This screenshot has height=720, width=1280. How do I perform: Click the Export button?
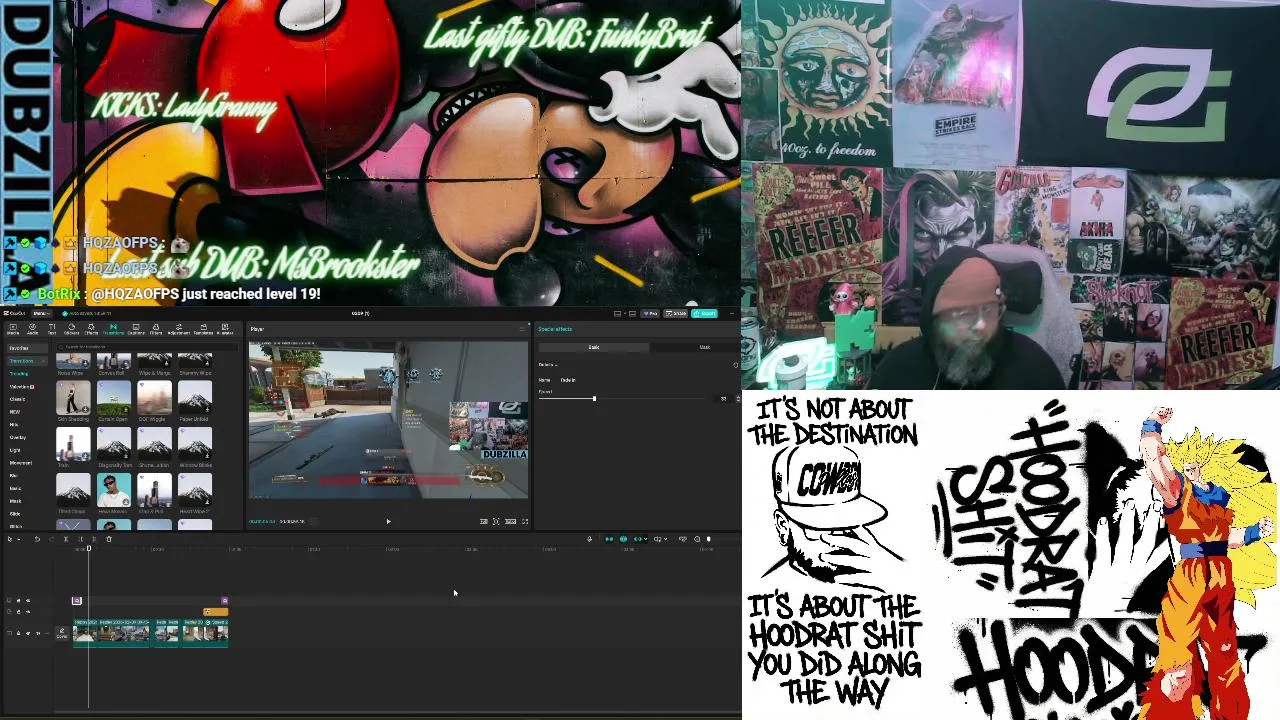coord(704,313)
